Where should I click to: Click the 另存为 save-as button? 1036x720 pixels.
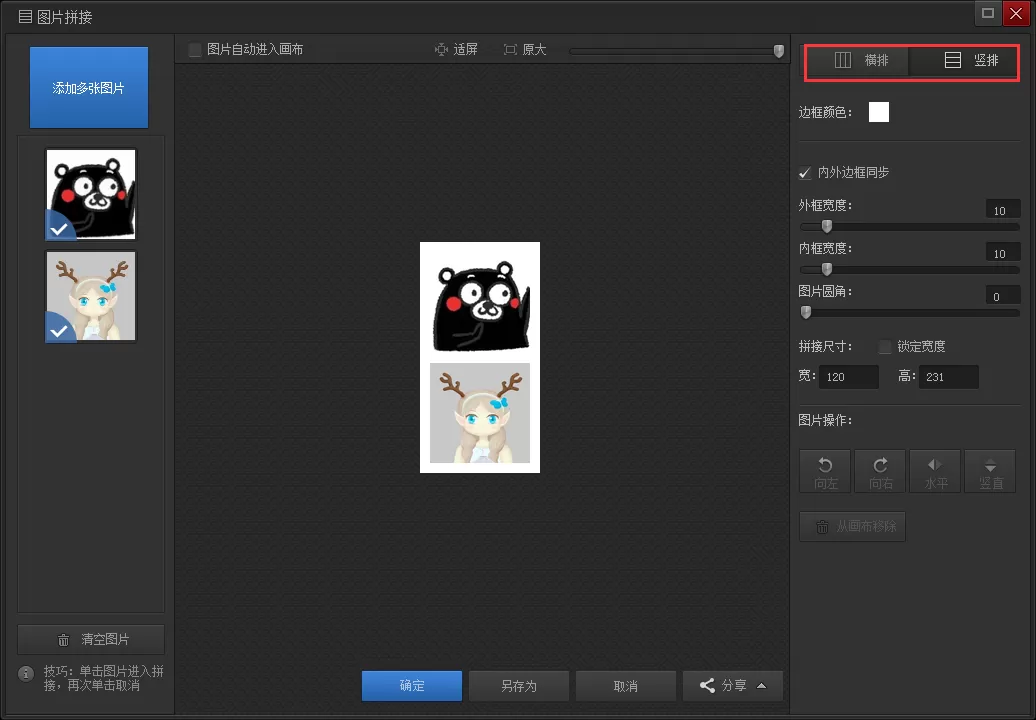pyautogui.click(x=519, y=686)
